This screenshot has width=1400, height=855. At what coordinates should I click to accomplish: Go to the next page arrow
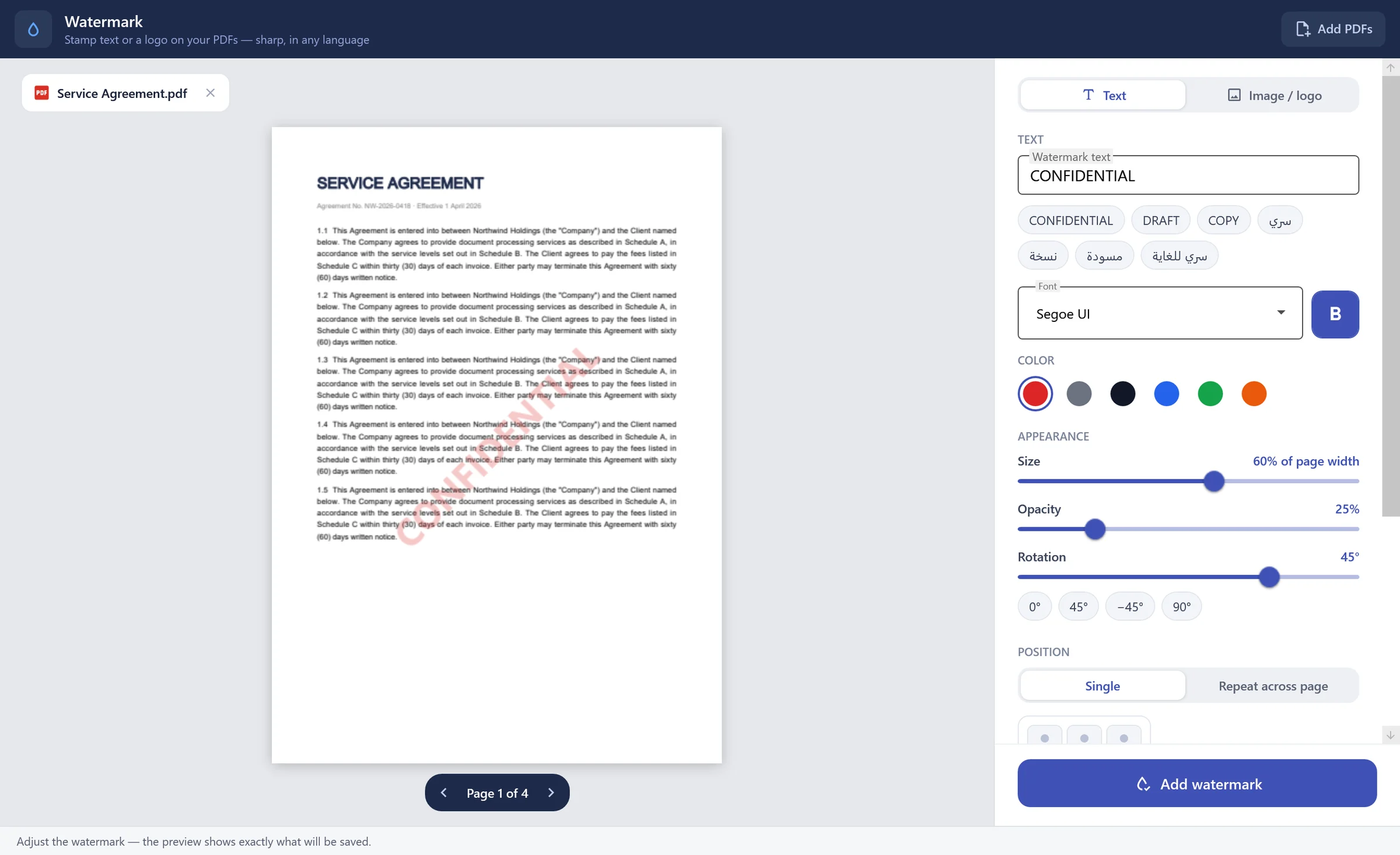551,793
